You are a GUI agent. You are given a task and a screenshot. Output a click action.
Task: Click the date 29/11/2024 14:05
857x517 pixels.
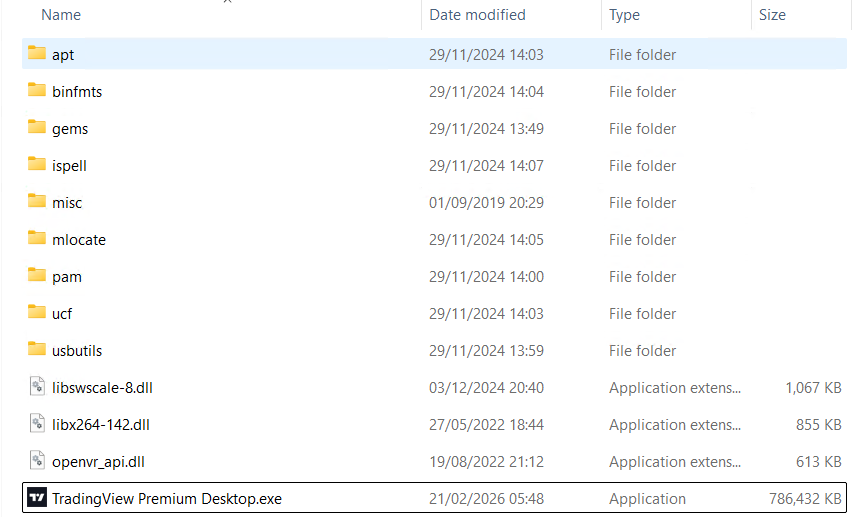(x=486, y=240)
